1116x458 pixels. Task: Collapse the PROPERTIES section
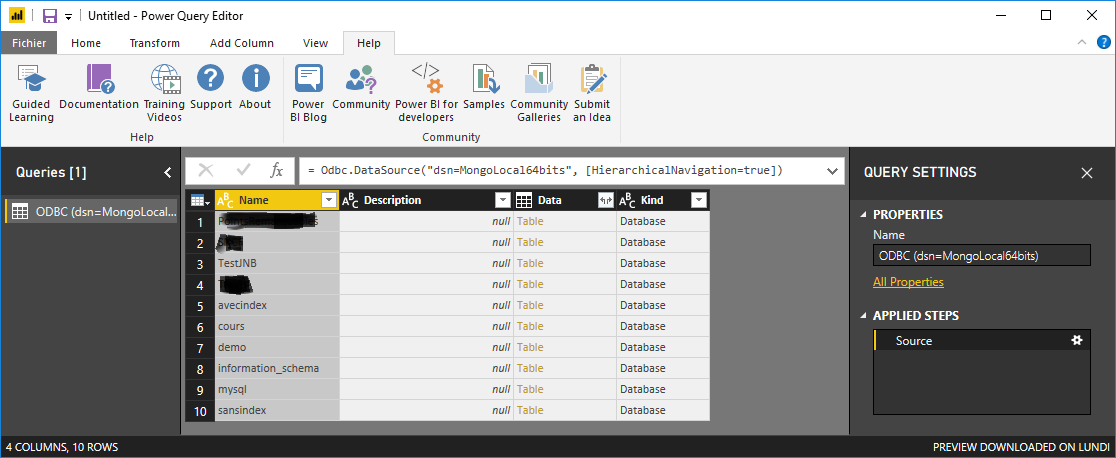[x=864, y=215]
